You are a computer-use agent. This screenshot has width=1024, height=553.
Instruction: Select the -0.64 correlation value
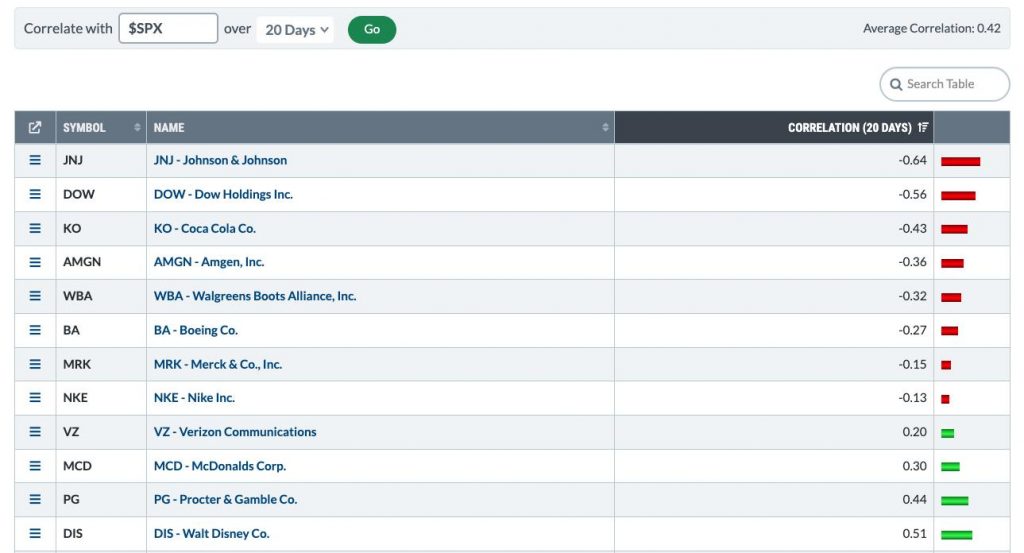tap(912, 160)
